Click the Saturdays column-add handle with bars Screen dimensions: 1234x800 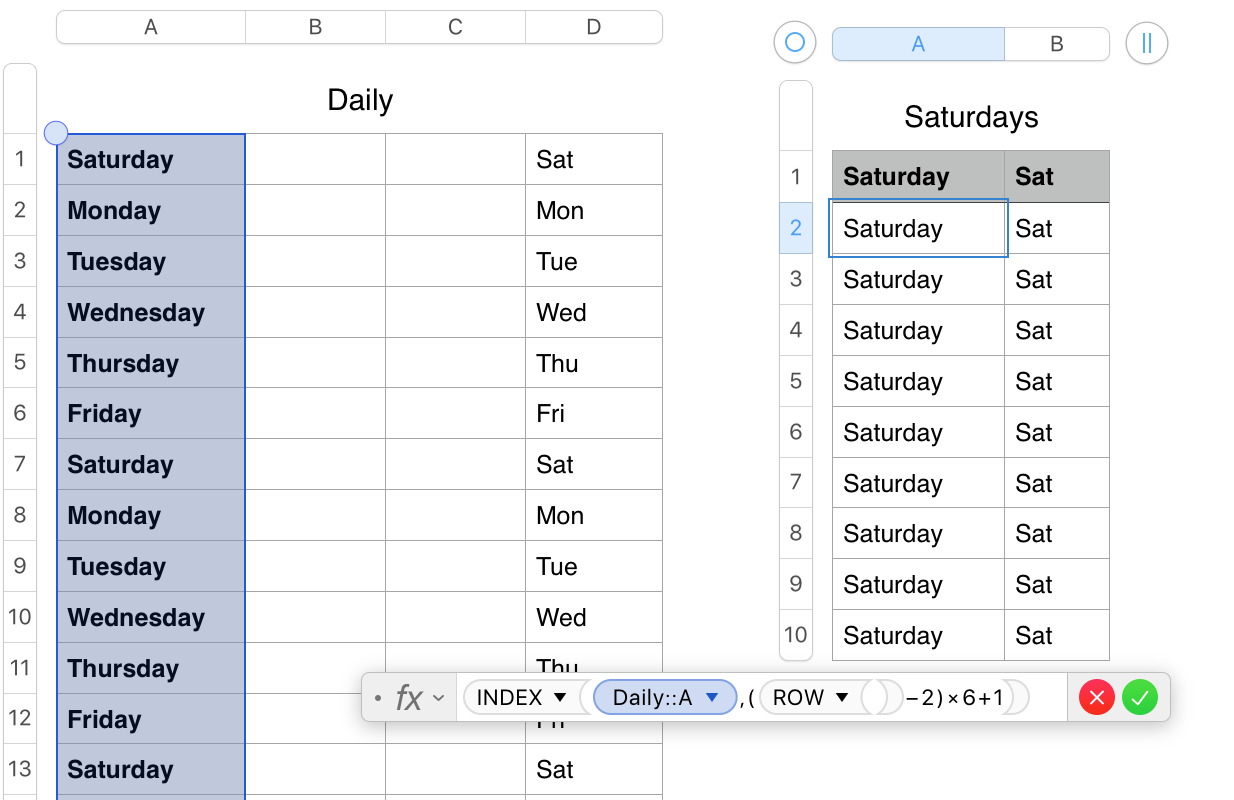1146,43
